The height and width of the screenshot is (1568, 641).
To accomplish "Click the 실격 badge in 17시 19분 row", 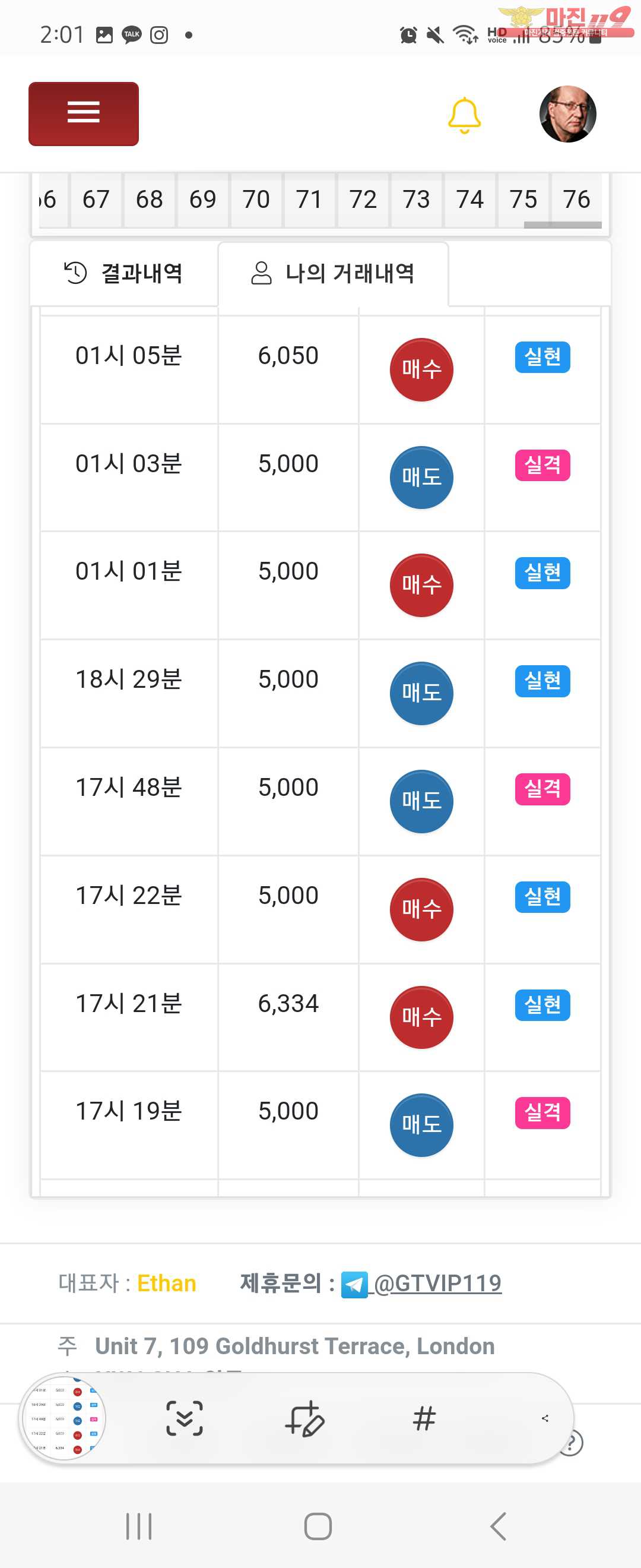I will tap(542, 1112).
